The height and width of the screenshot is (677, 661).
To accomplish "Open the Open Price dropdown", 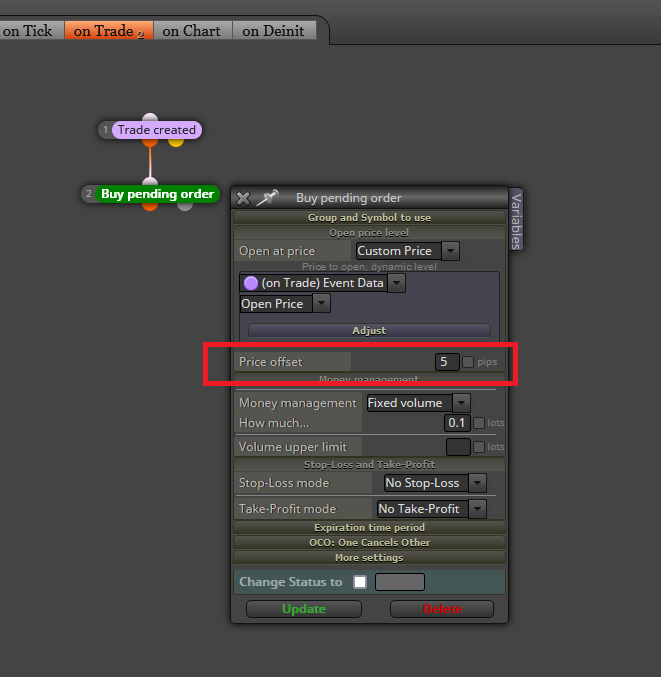I will (285, 304).
